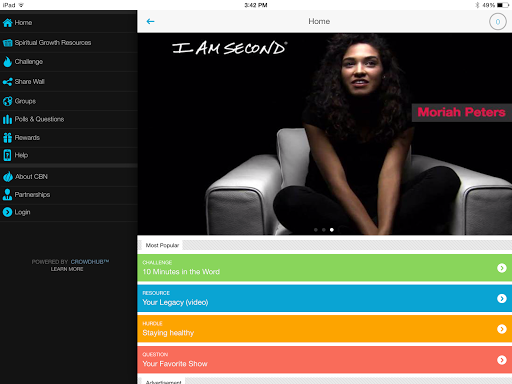Open the points counter circle showing 0
The image size is (512, 384).
(x=498, y=22)
